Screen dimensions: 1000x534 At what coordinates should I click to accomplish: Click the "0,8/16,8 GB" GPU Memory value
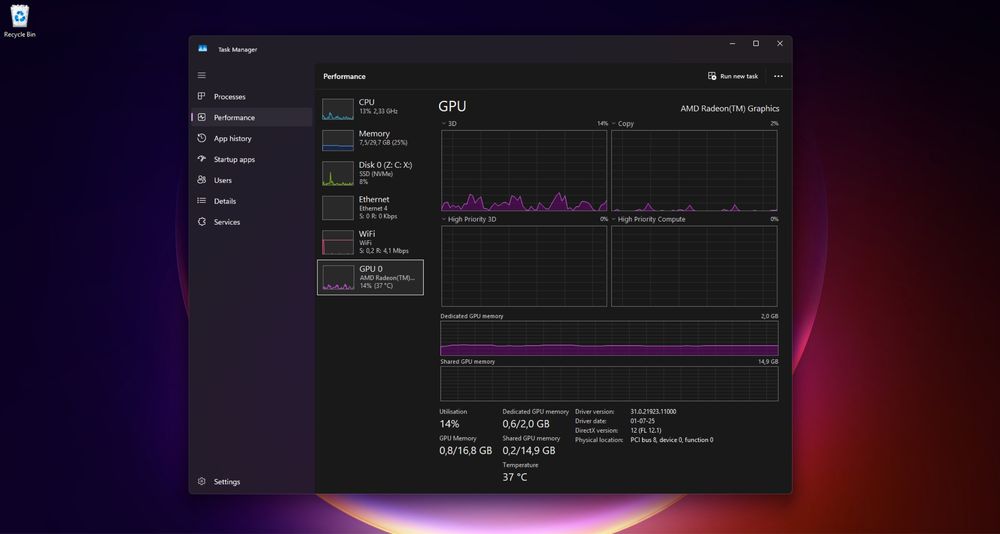[x=466, y=450]
